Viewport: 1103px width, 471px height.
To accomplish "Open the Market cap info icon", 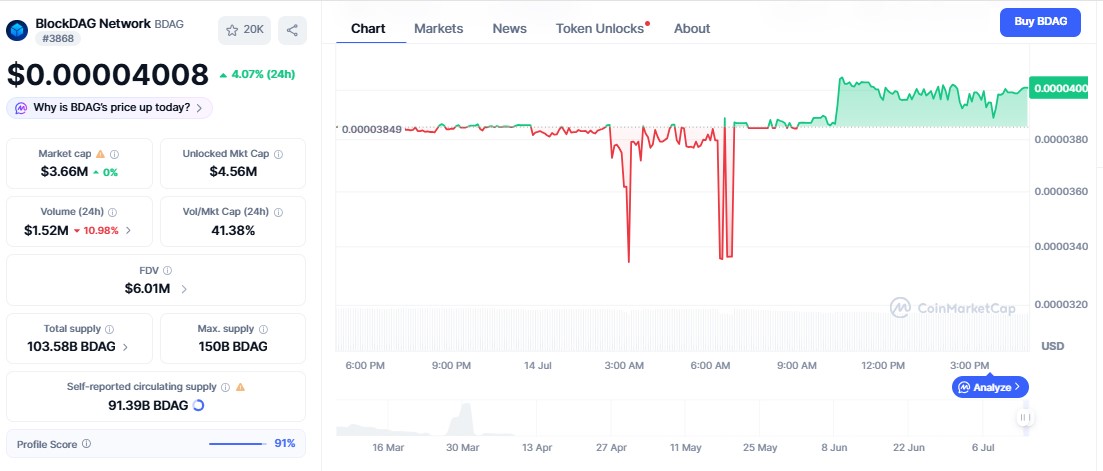I will click(x=115, y=154).
